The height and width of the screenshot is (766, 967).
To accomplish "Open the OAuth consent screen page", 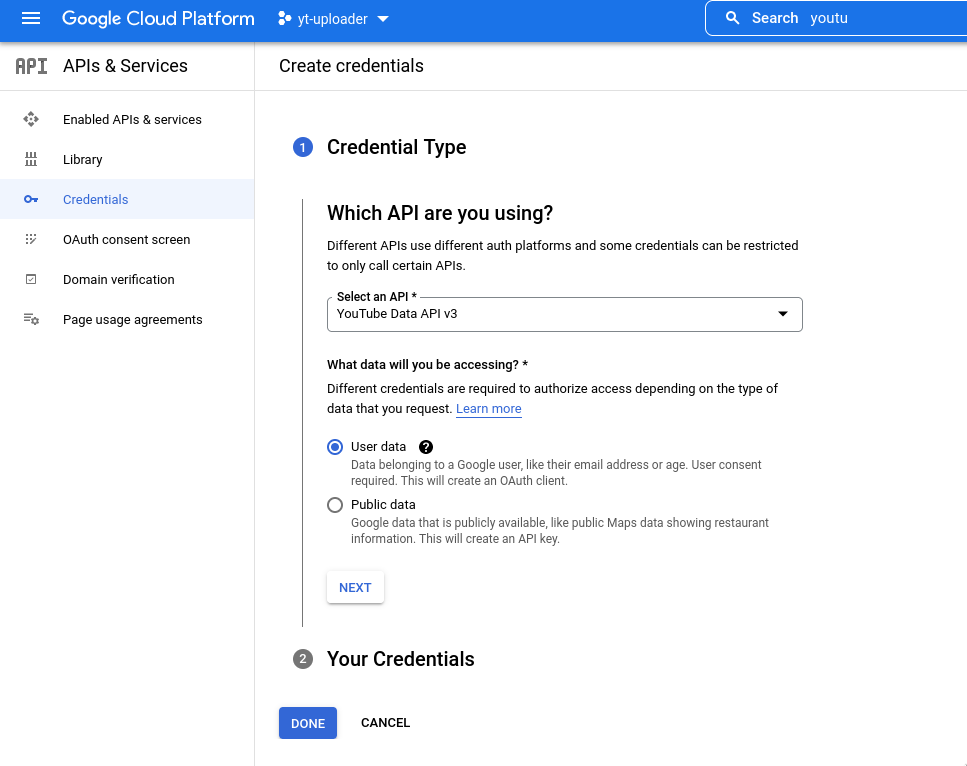I will click(127, 239).
